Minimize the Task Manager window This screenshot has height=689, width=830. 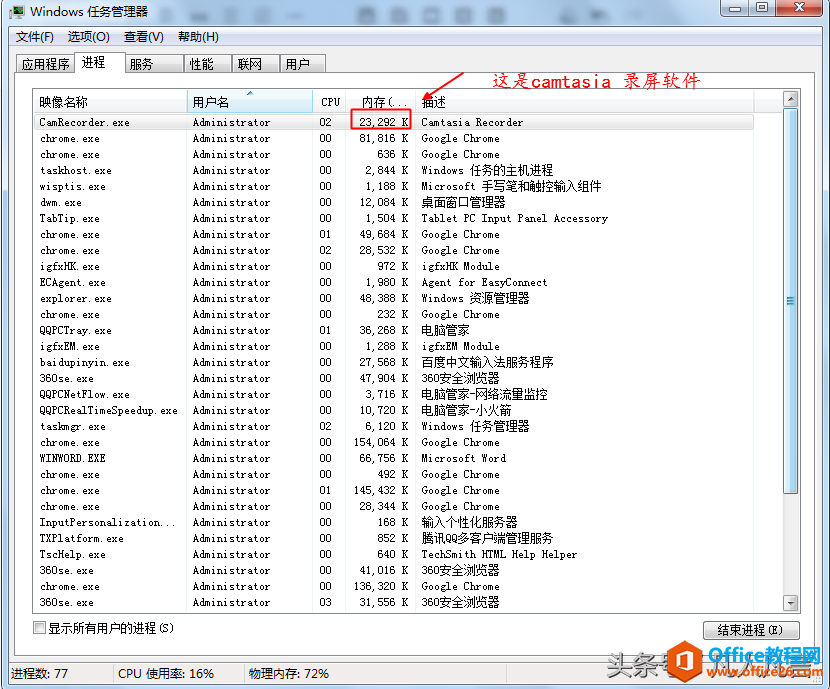tap(735, 8)
